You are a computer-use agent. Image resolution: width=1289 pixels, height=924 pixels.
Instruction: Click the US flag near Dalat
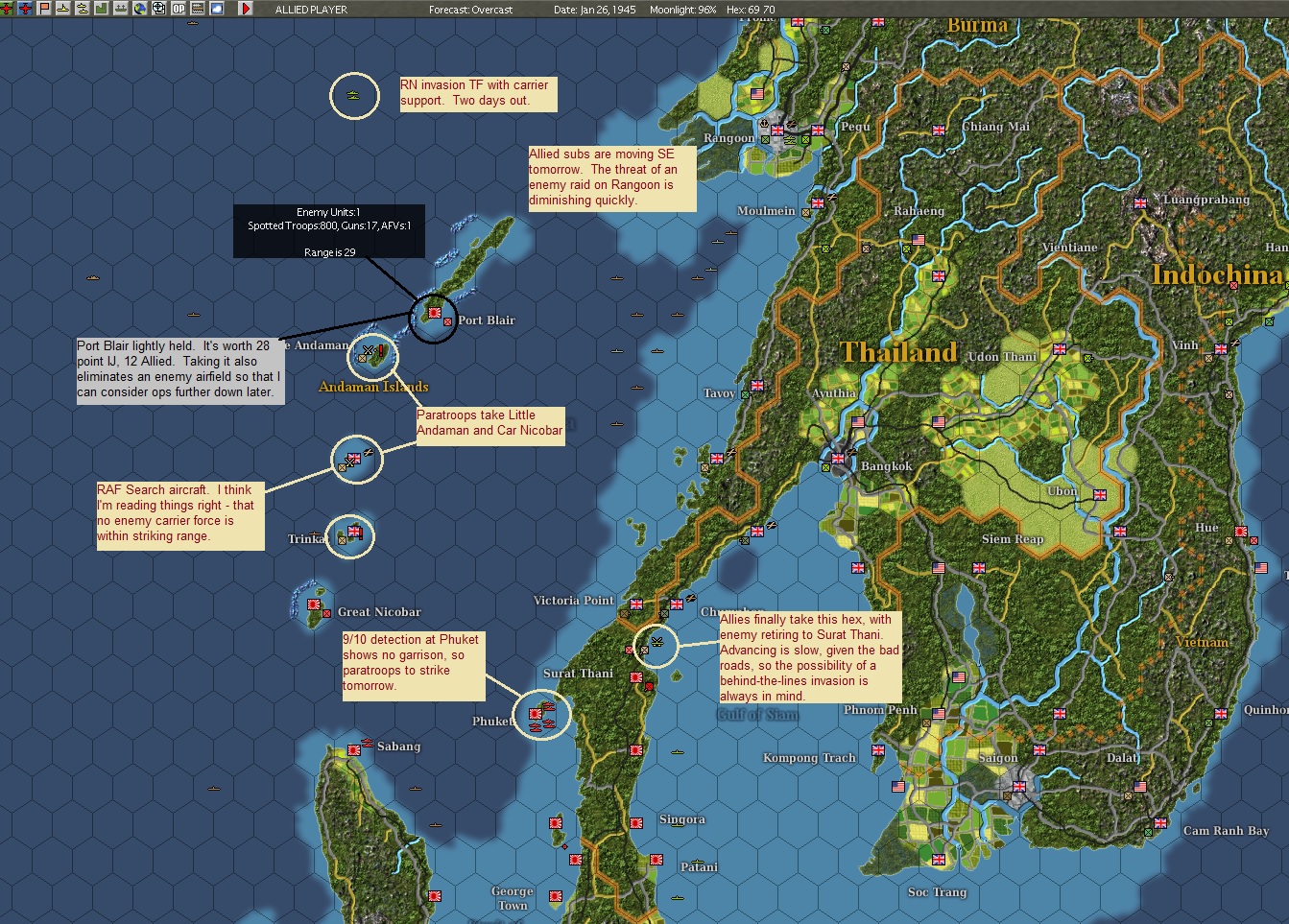click(1140, 787)
